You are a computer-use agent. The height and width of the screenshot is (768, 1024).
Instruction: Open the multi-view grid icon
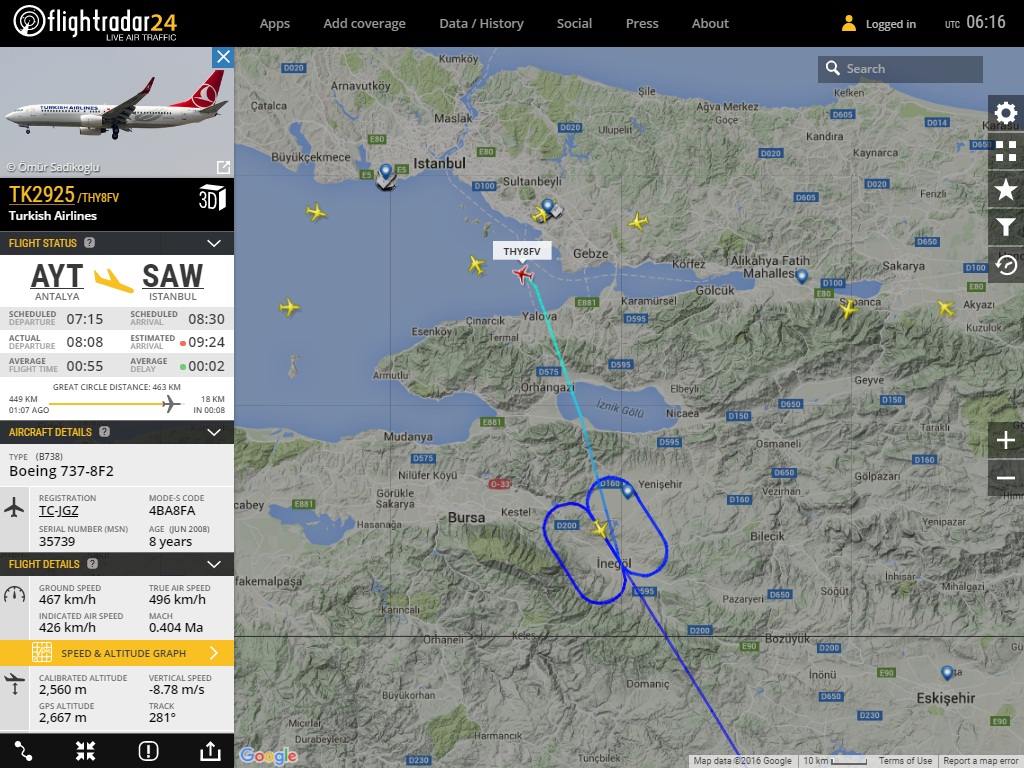(x=1006, y=151)
